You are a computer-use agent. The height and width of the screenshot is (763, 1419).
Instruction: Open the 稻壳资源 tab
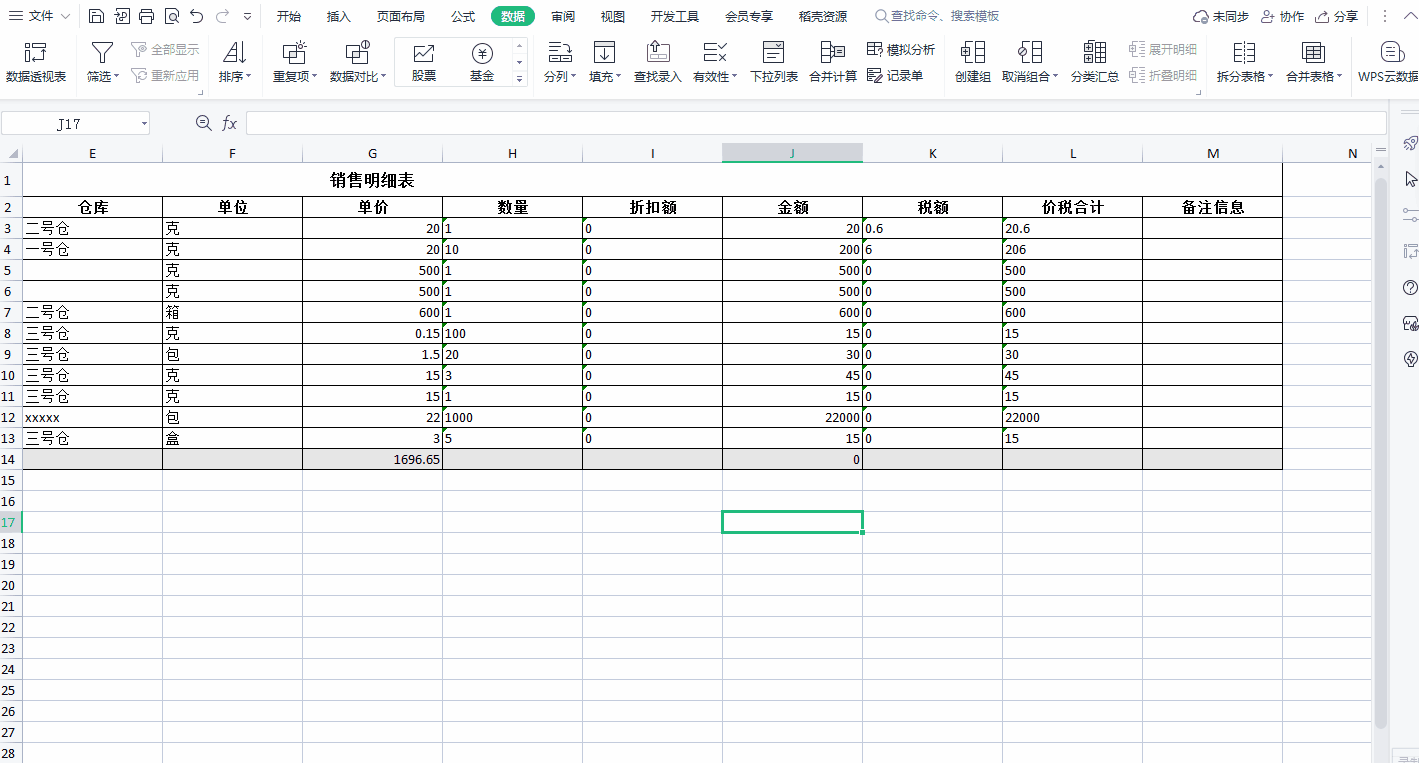(x=823, y=16)
